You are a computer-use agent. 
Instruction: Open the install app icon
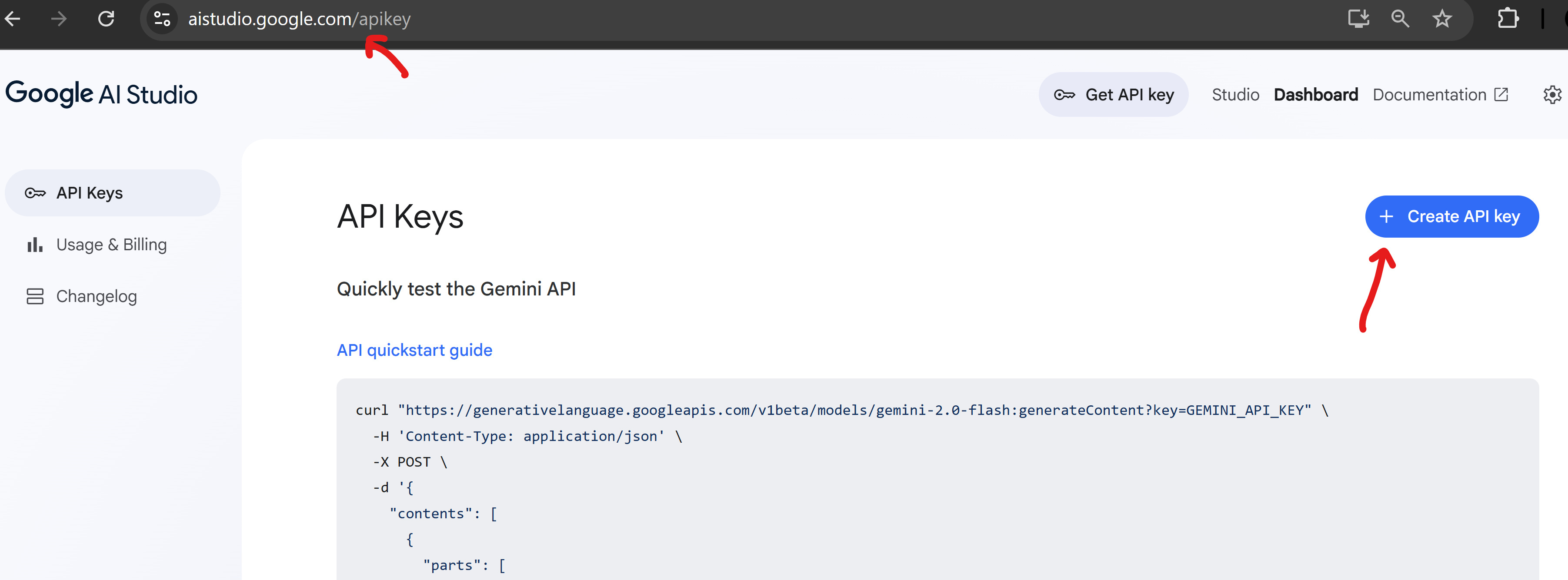point(1358,19)
